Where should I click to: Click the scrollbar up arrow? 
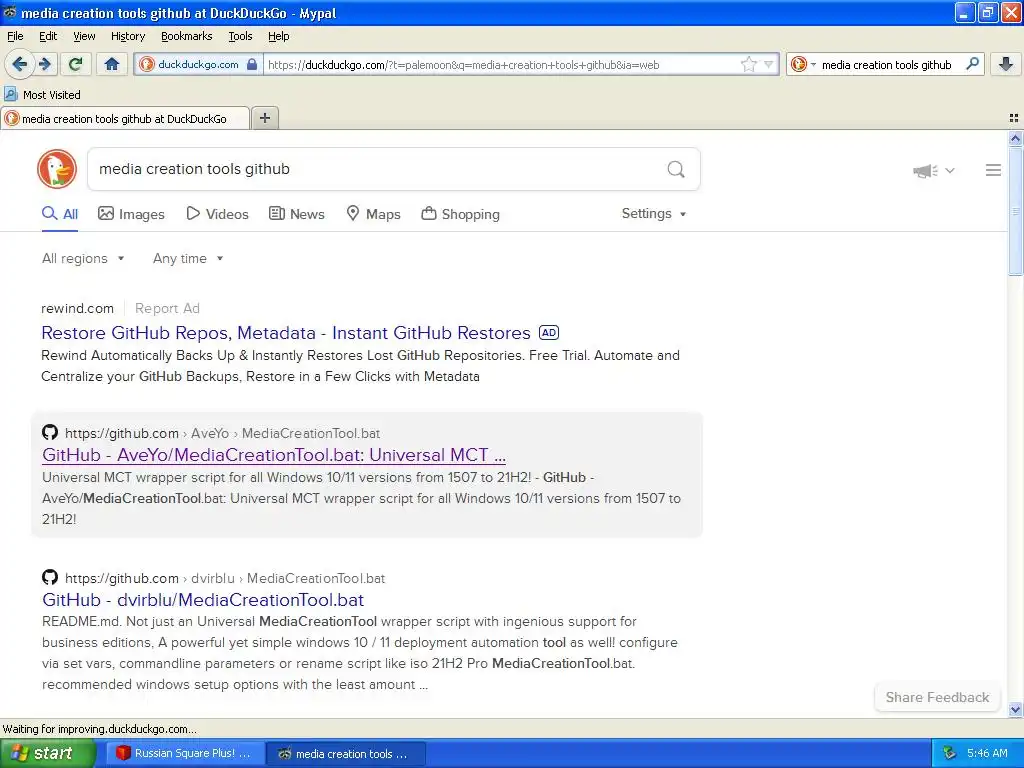pyautogui.click(x=1015, y=138)
